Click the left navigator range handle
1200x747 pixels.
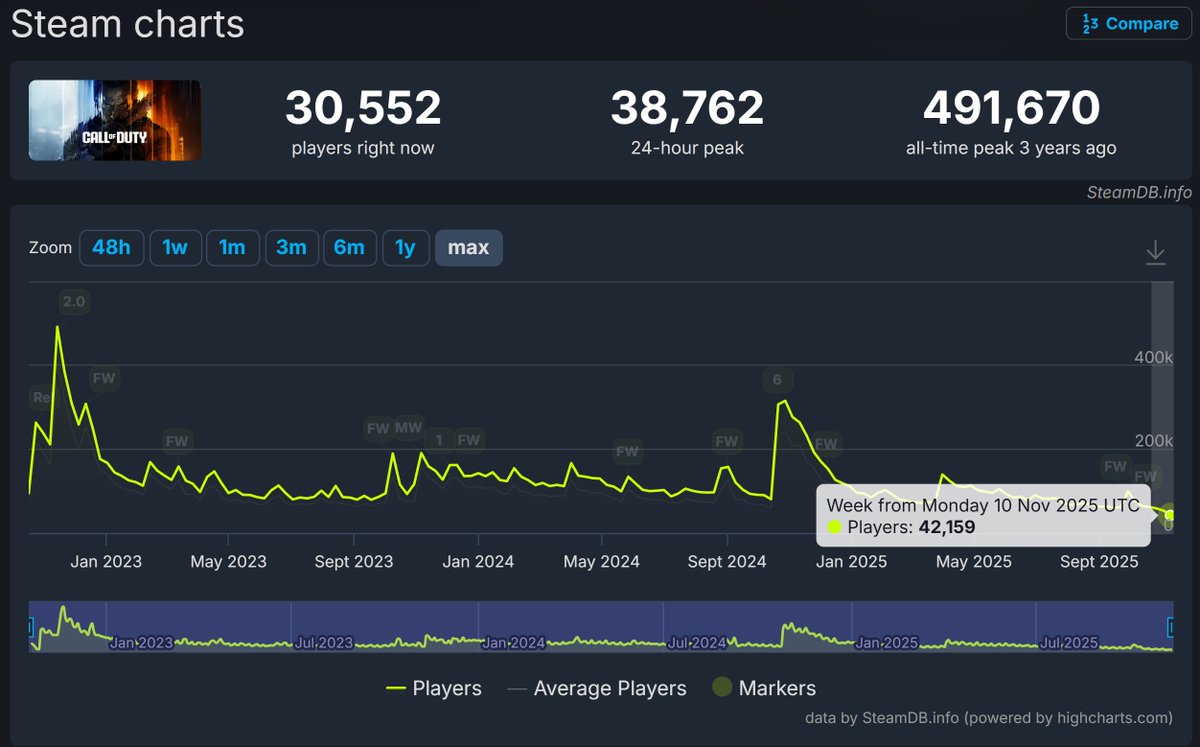click(x=29, y=627)
